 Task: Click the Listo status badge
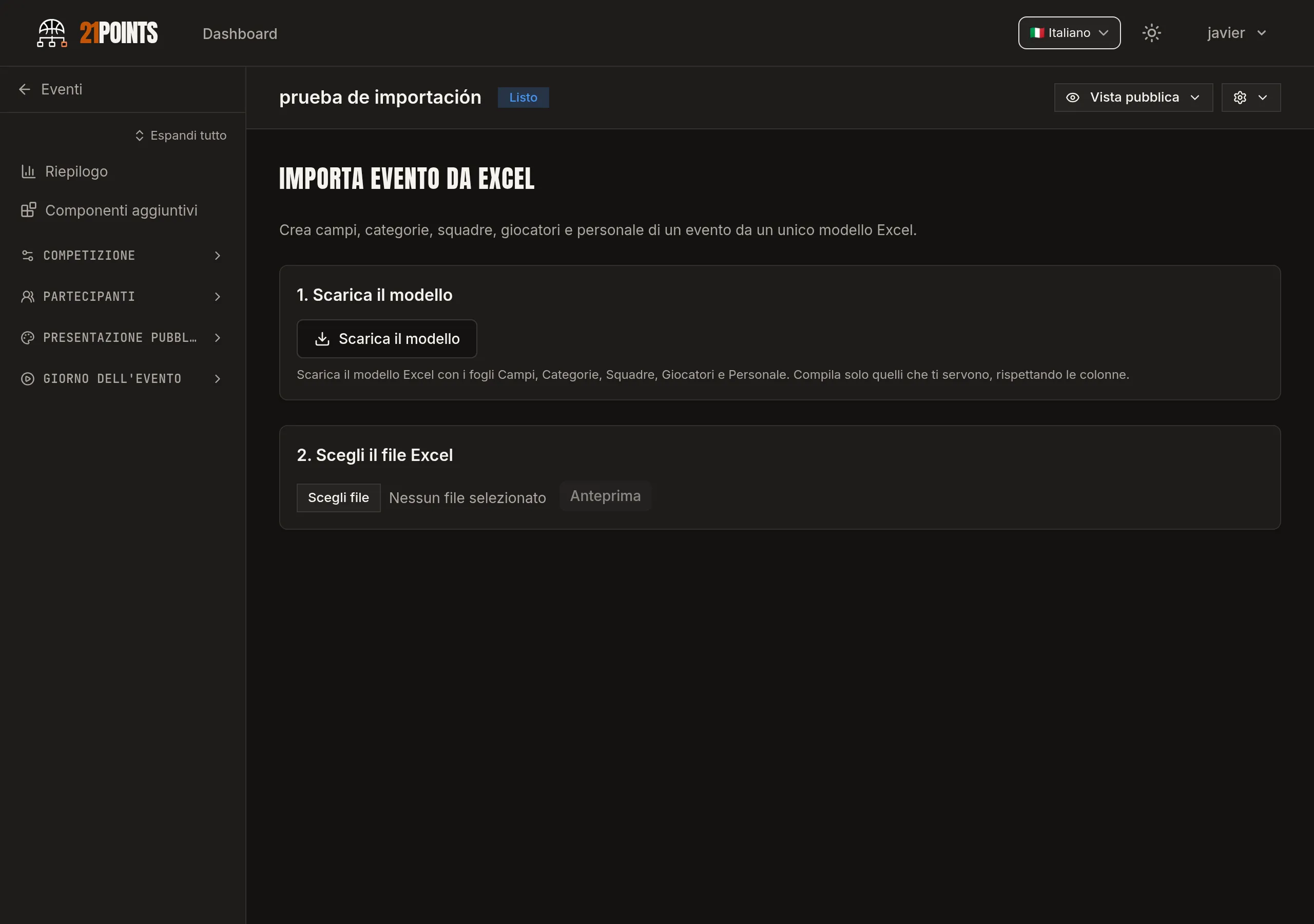(523, 98)
